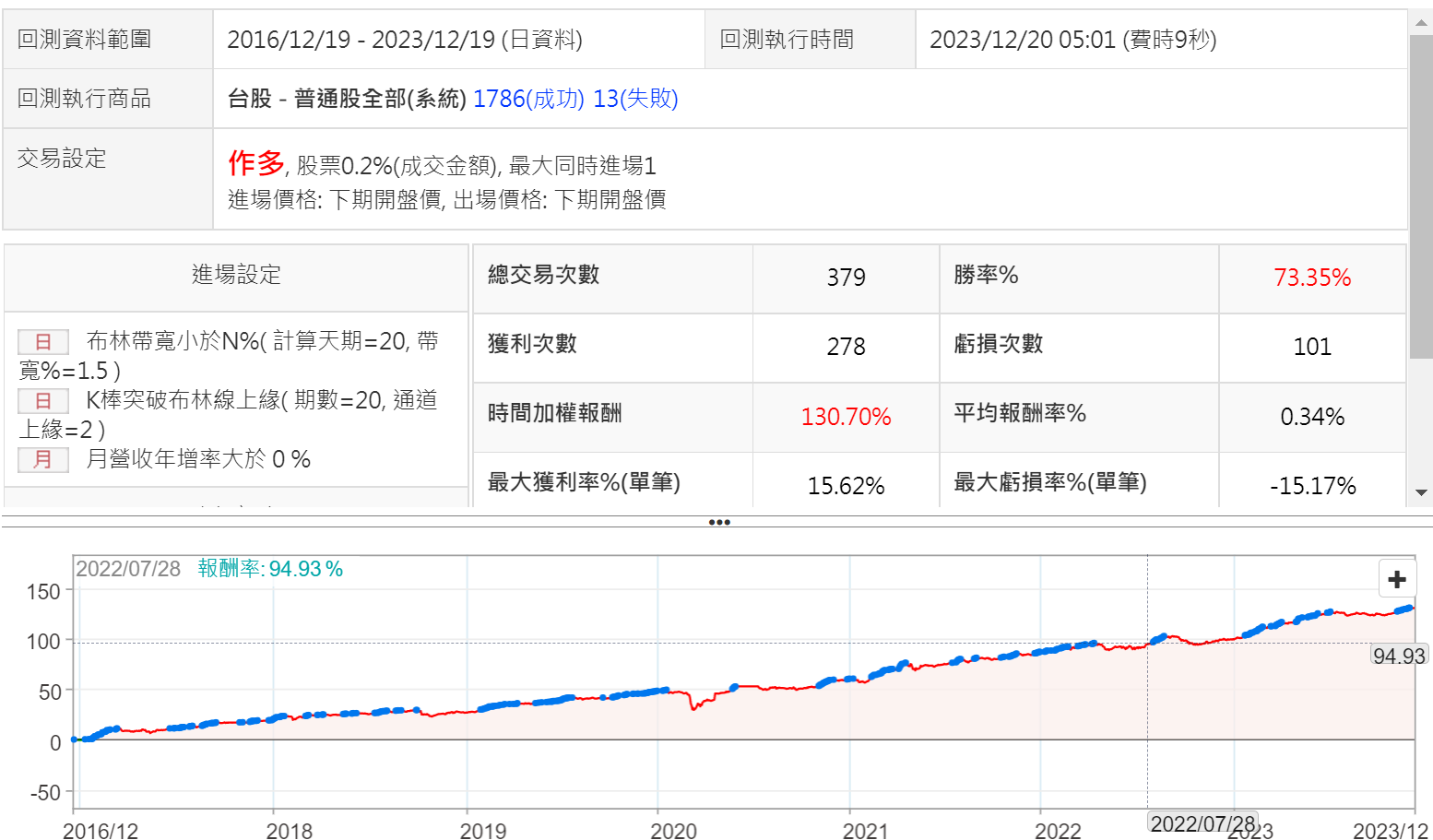Open the 13(失敗) failed stocks link

tap(635, 99)
